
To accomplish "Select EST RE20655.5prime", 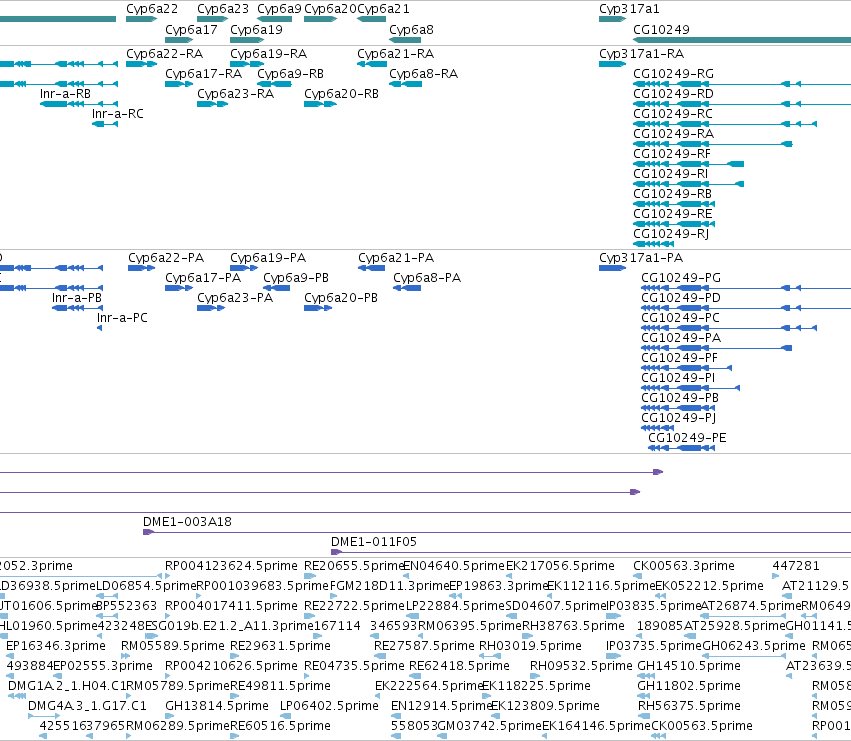I will click(310, 576).
